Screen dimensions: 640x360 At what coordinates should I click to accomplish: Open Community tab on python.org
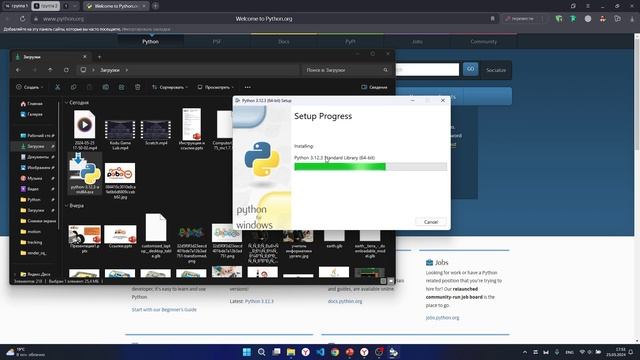tap(484, 41)
